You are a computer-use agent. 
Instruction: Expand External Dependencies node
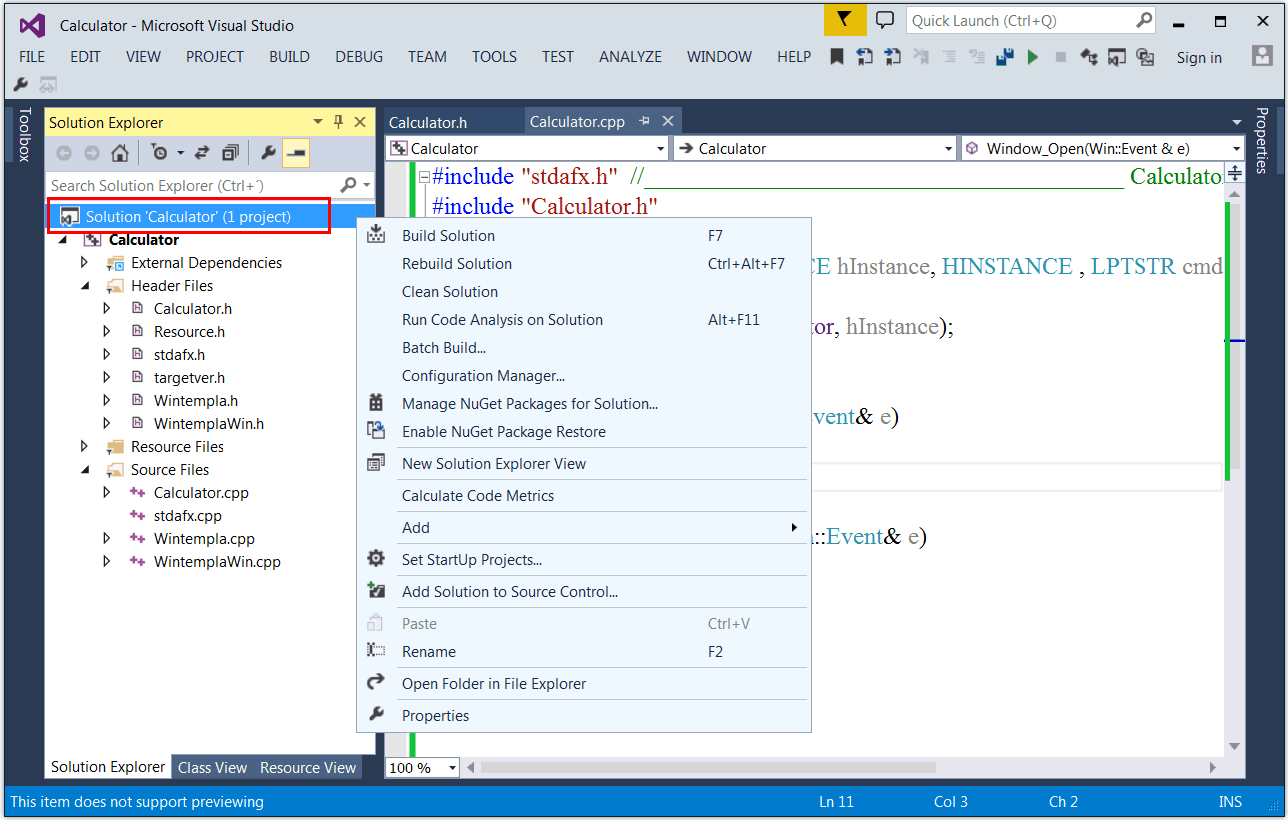[x=85, y=263]
